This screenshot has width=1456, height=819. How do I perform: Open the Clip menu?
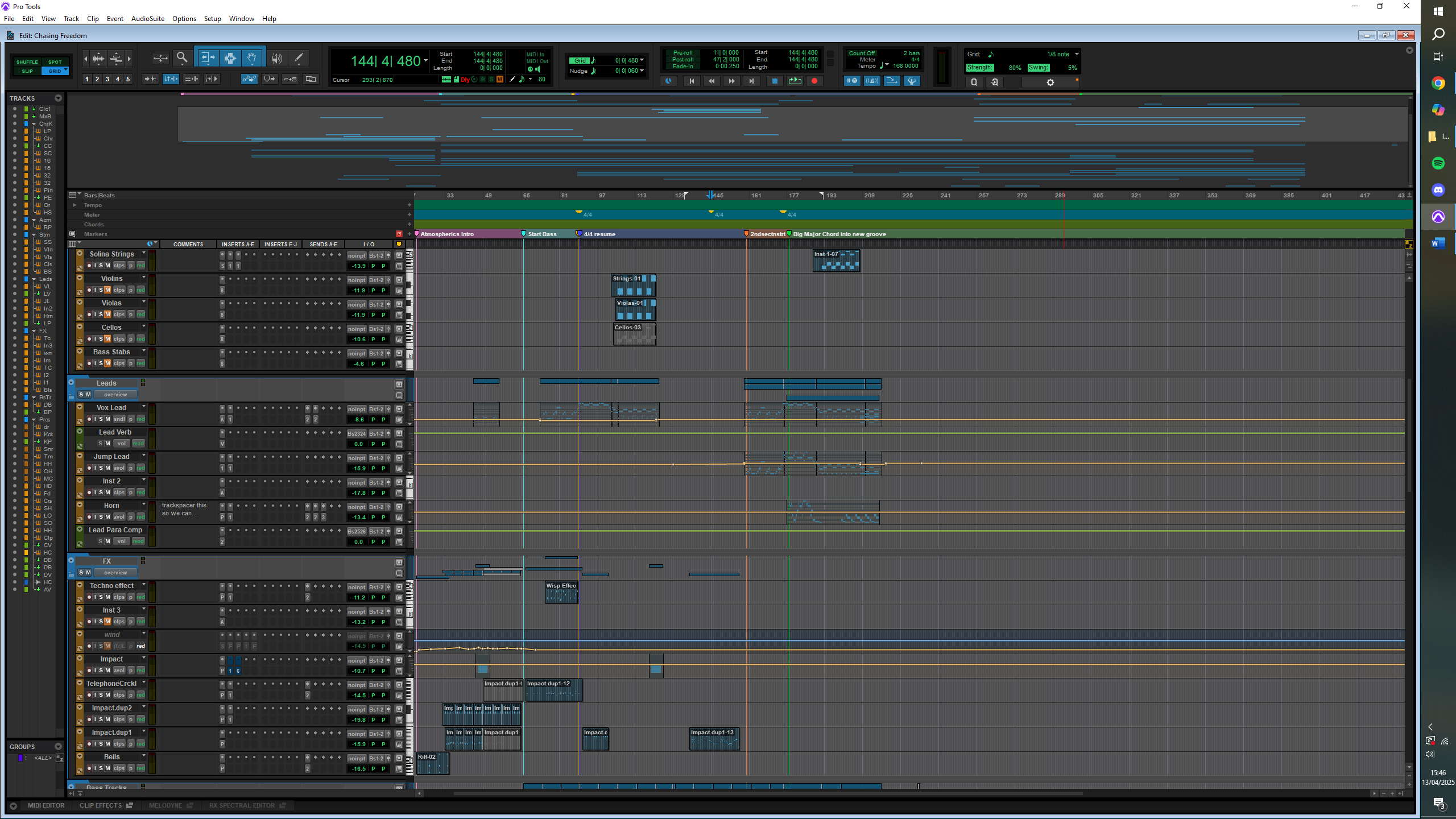point(93,19)
